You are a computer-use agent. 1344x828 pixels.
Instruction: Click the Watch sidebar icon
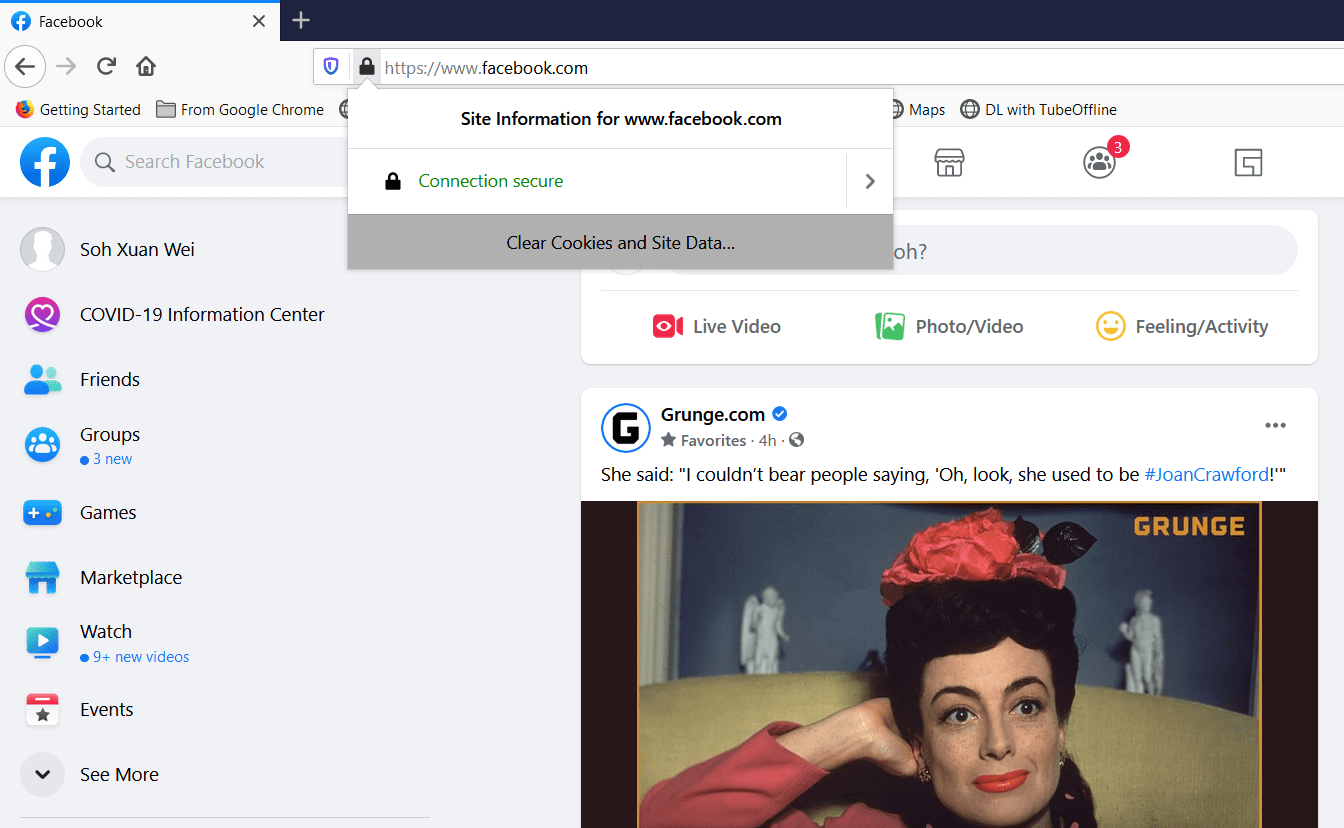42,642
